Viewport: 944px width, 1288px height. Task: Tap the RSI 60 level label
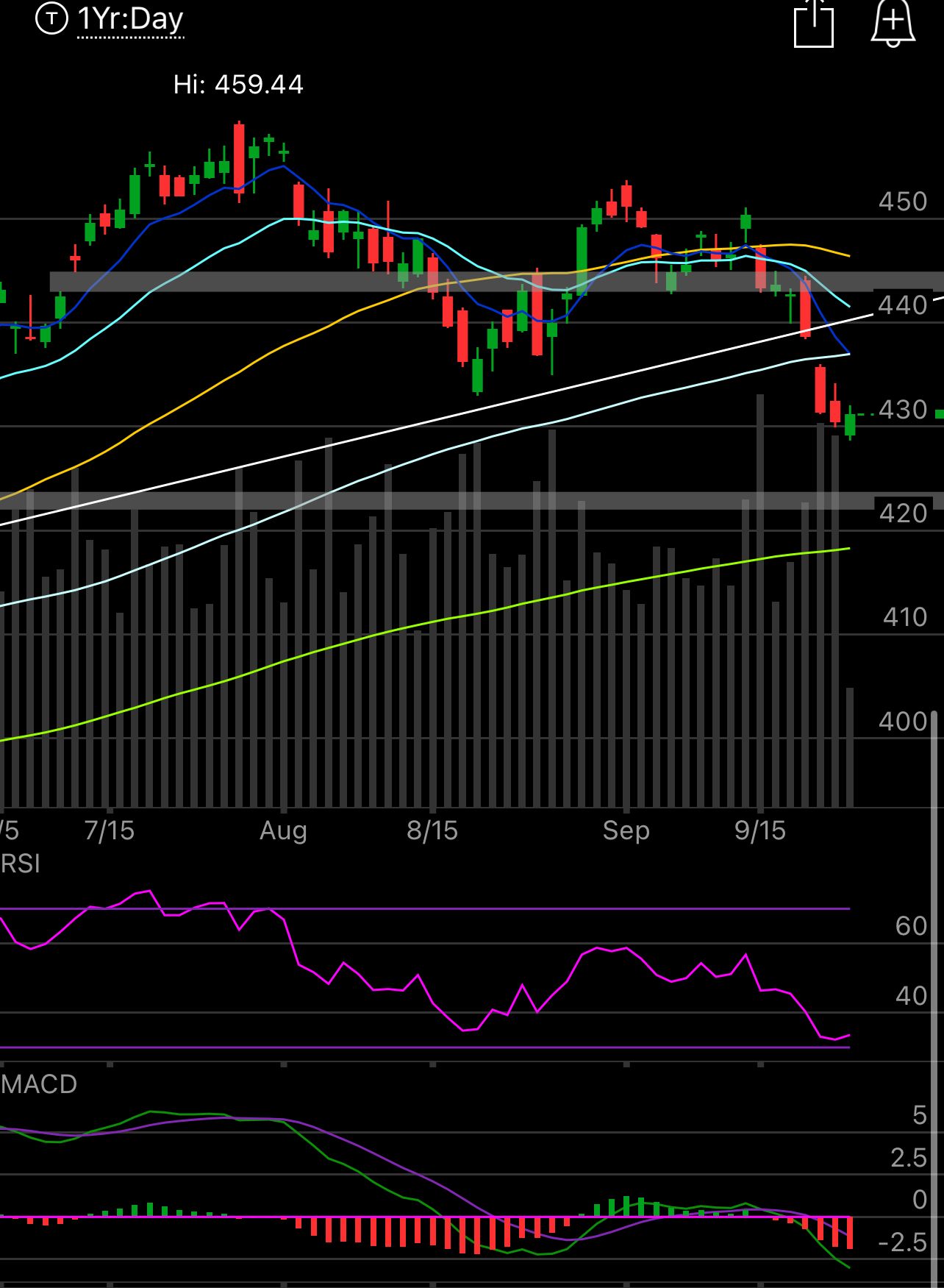(912, 926)
